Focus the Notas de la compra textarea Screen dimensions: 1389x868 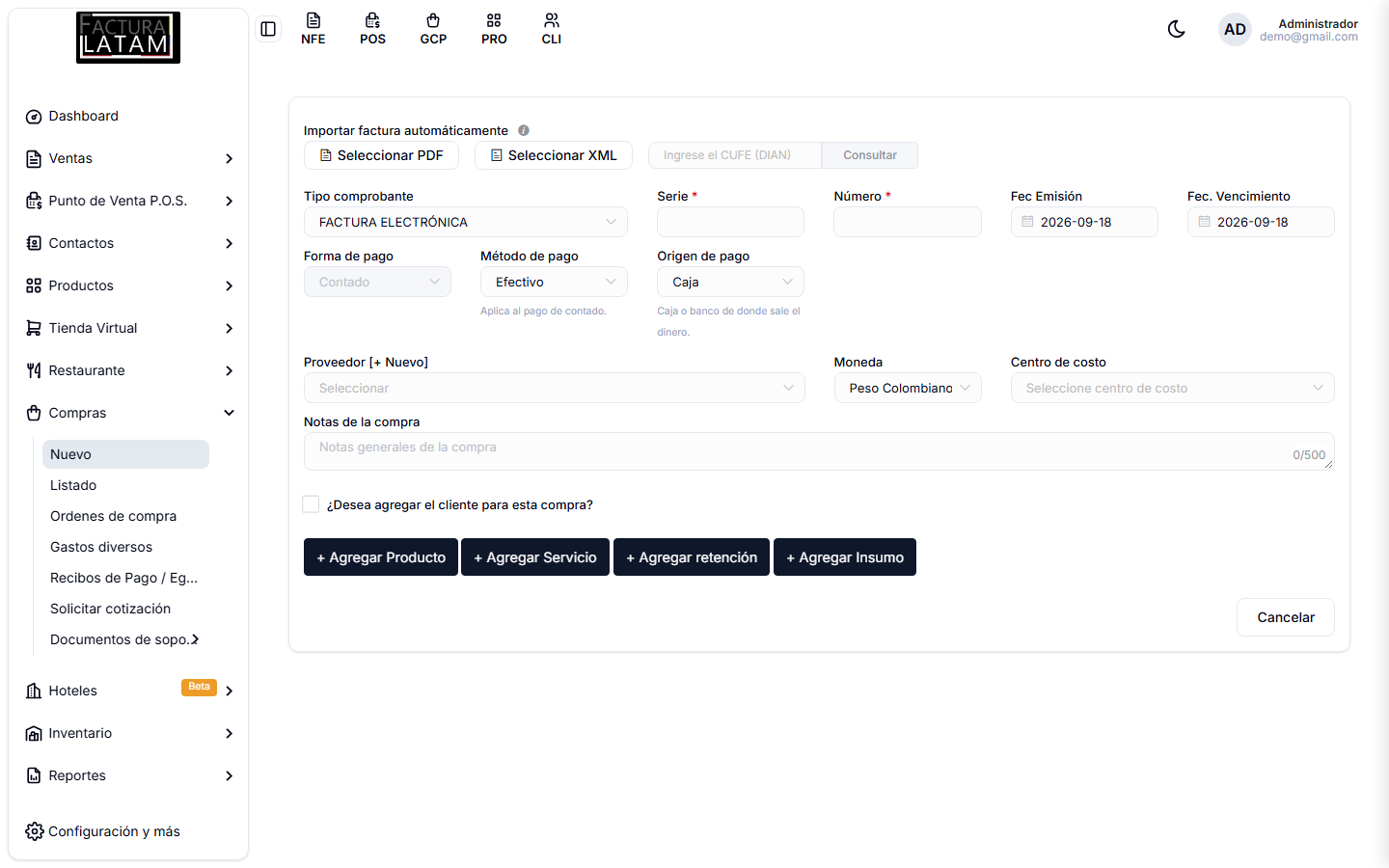pyautogui.click(x=819, y=451)
